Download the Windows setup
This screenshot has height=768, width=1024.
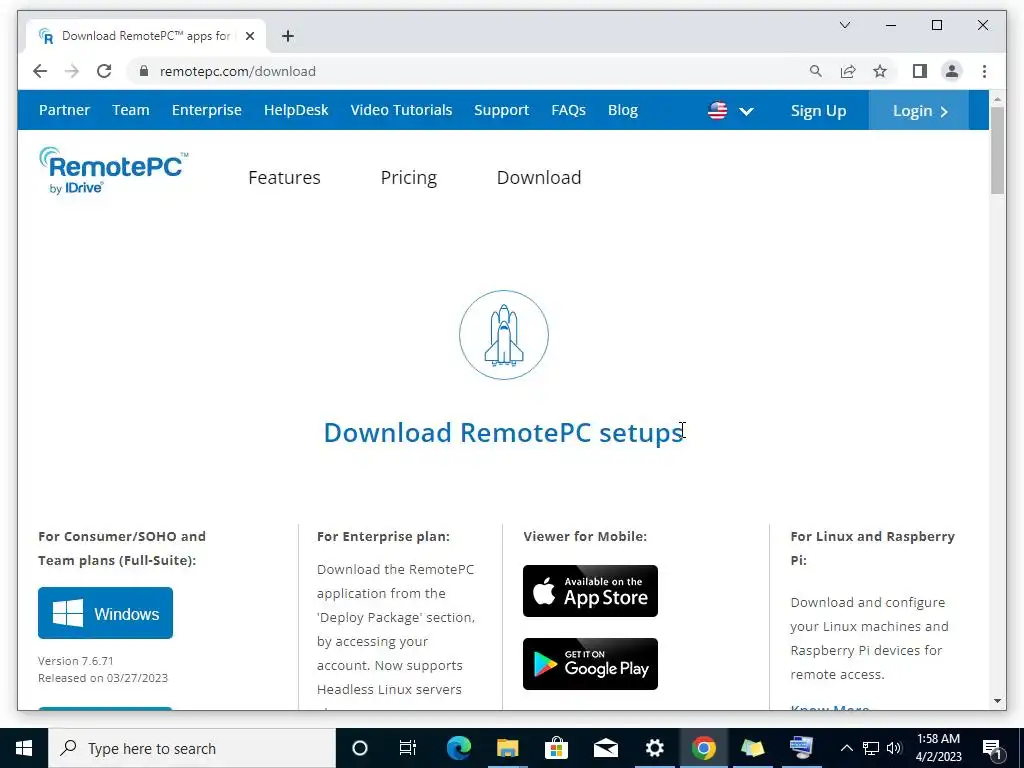tap(105, 613)
